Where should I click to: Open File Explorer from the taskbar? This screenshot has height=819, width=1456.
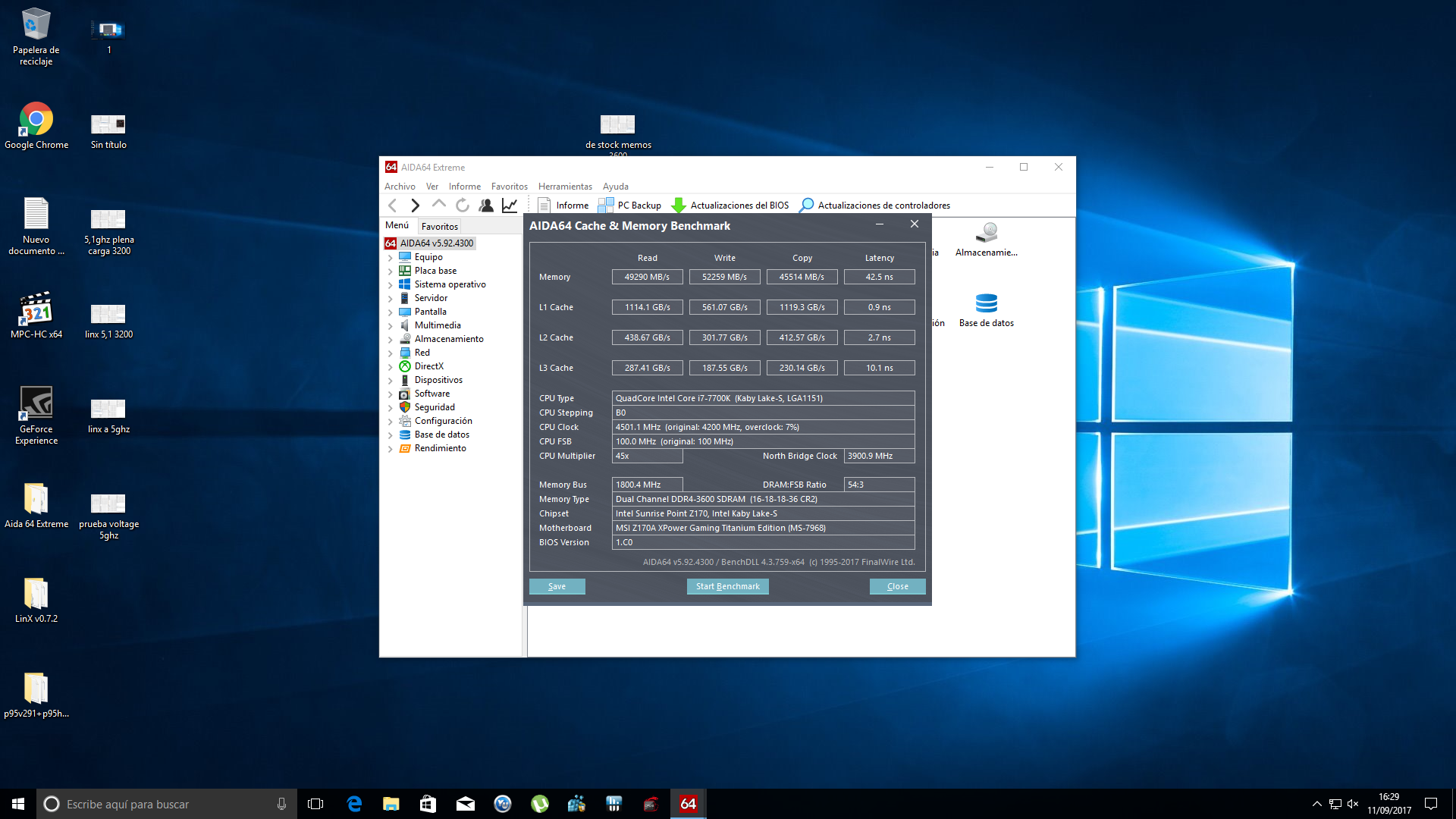pos(391,804)
